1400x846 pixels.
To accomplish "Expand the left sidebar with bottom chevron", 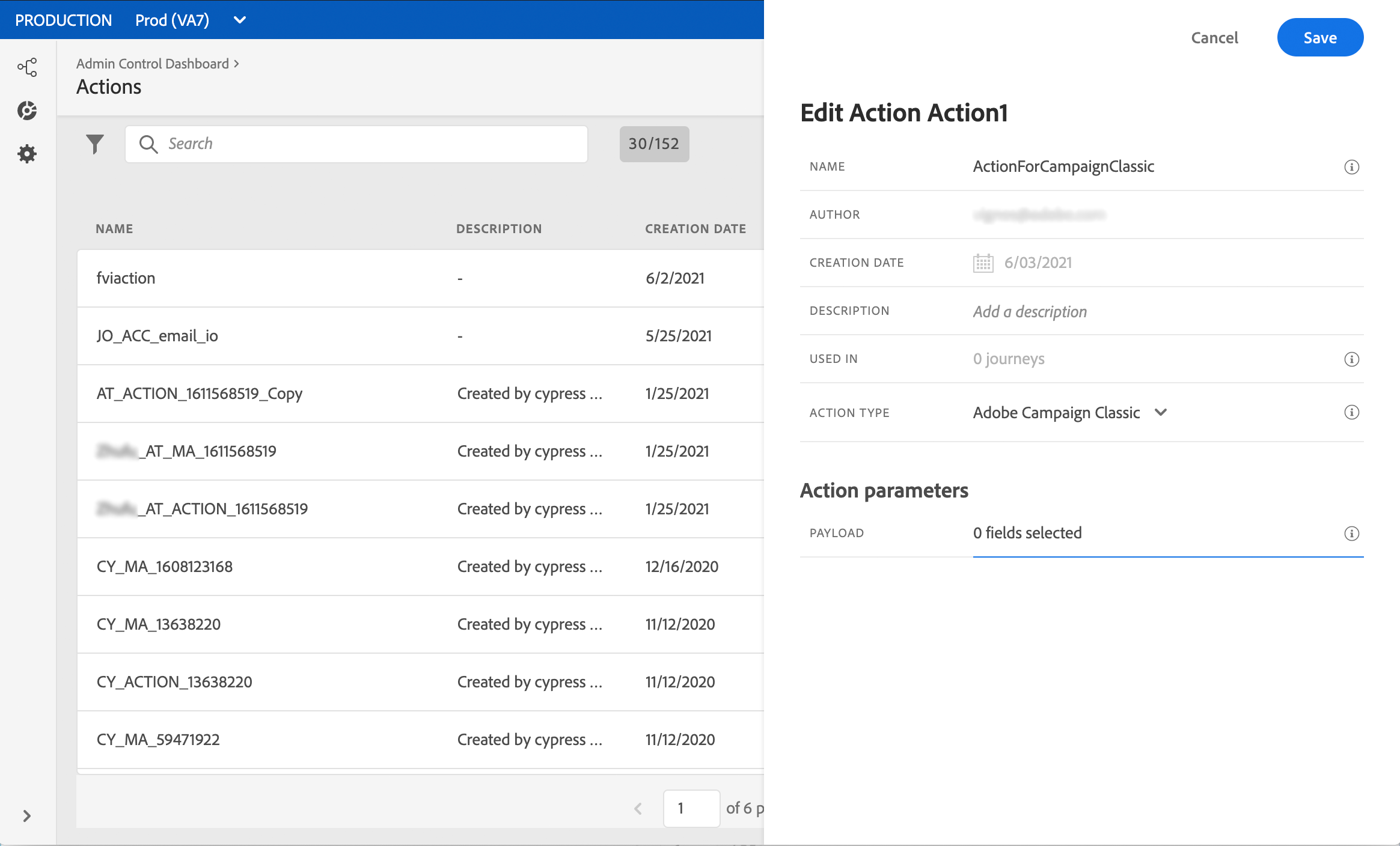I will tap(27, 816).
